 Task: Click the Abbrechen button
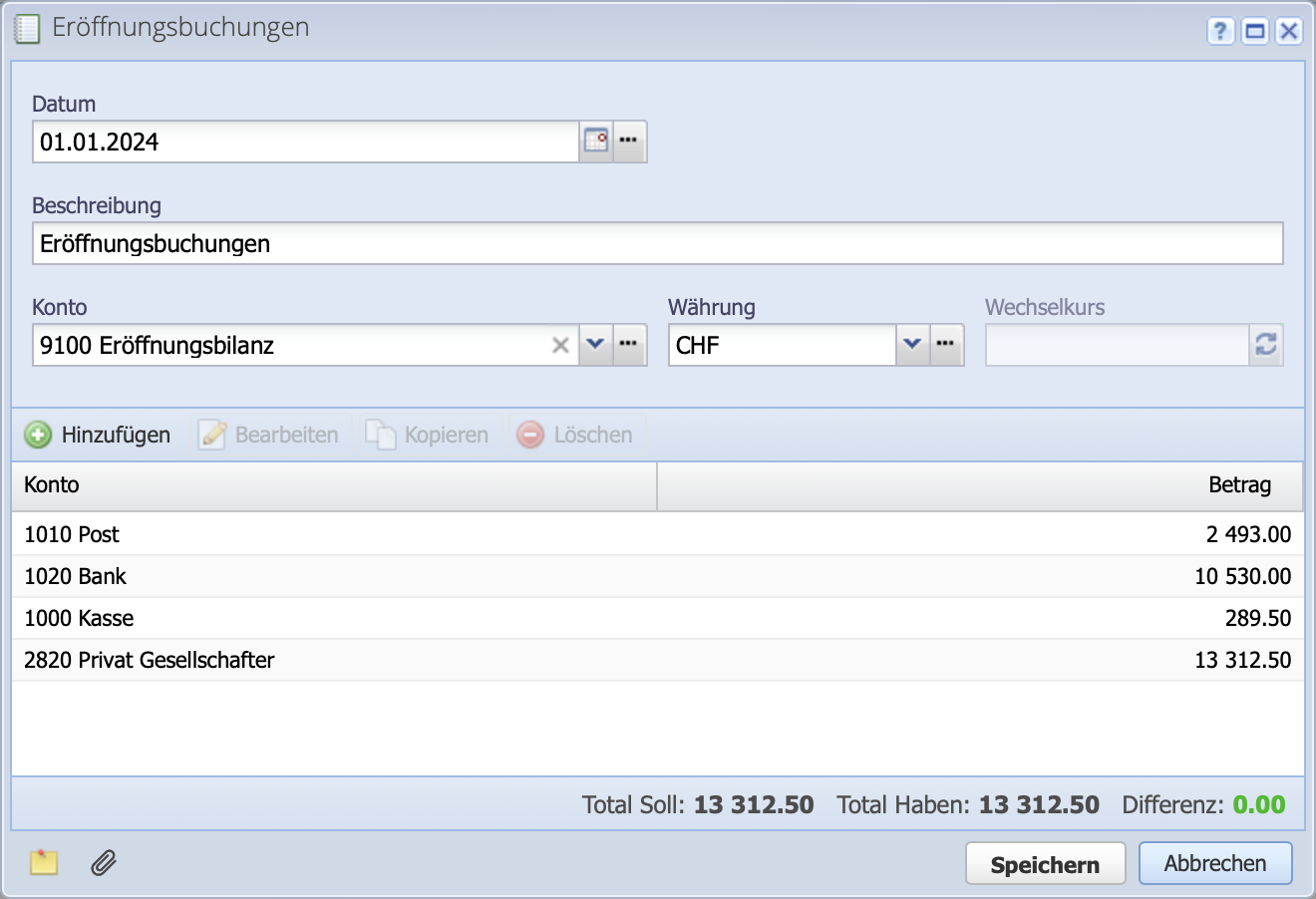pos(1215,862)
